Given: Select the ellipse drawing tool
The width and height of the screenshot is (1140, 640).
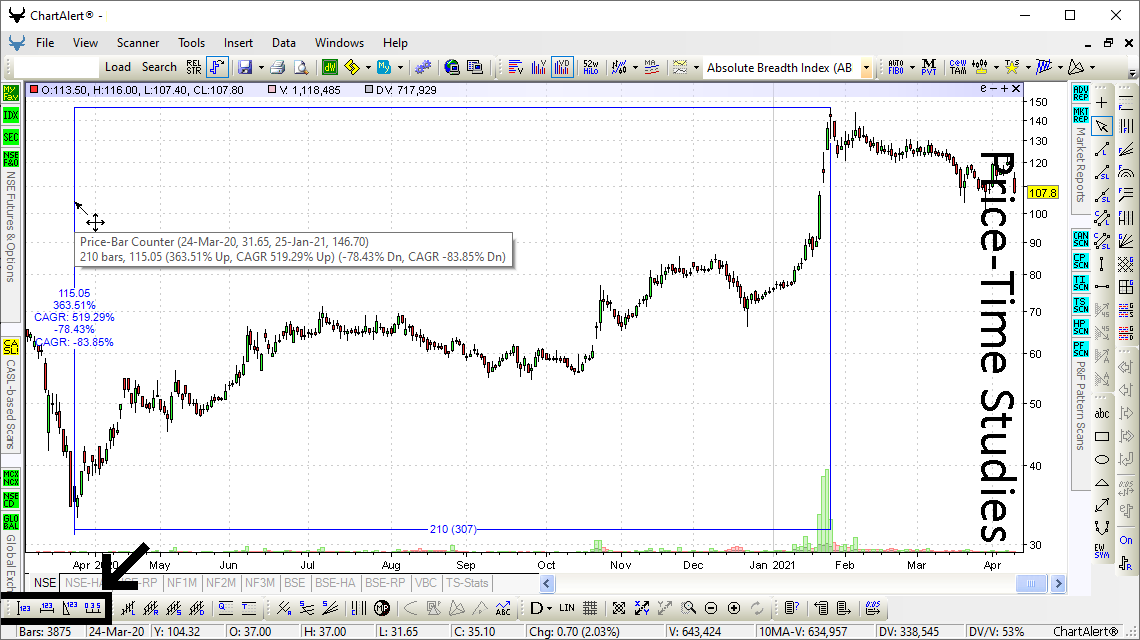Looking at the screenshot, I should tap(1102, 459).
